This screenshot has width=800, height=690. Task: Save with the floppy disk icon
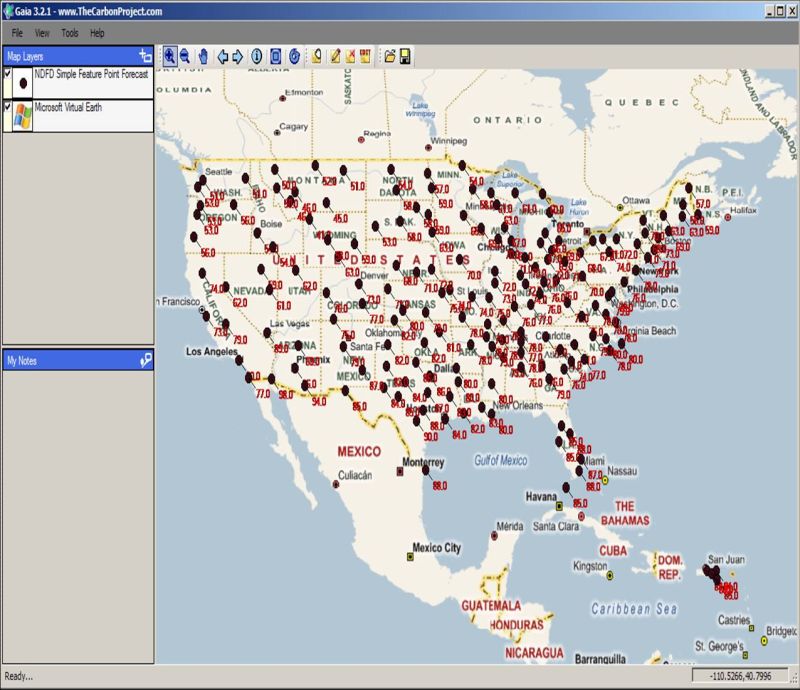tap(405, 56)
